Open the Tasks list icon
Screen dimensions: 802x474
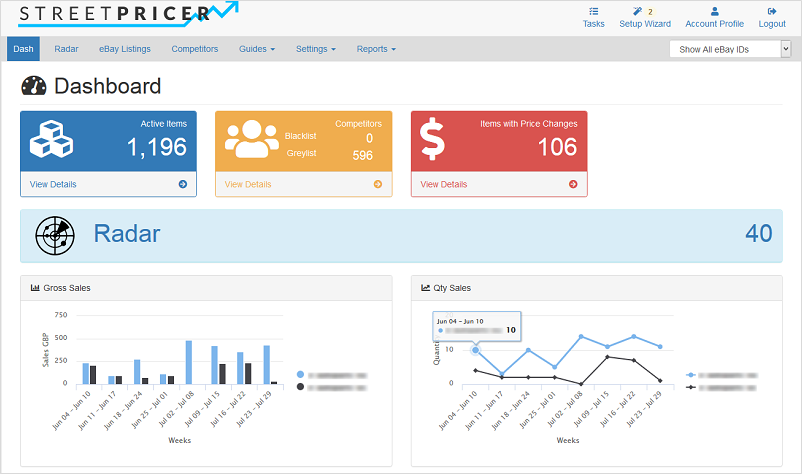[x=593, y=11]
